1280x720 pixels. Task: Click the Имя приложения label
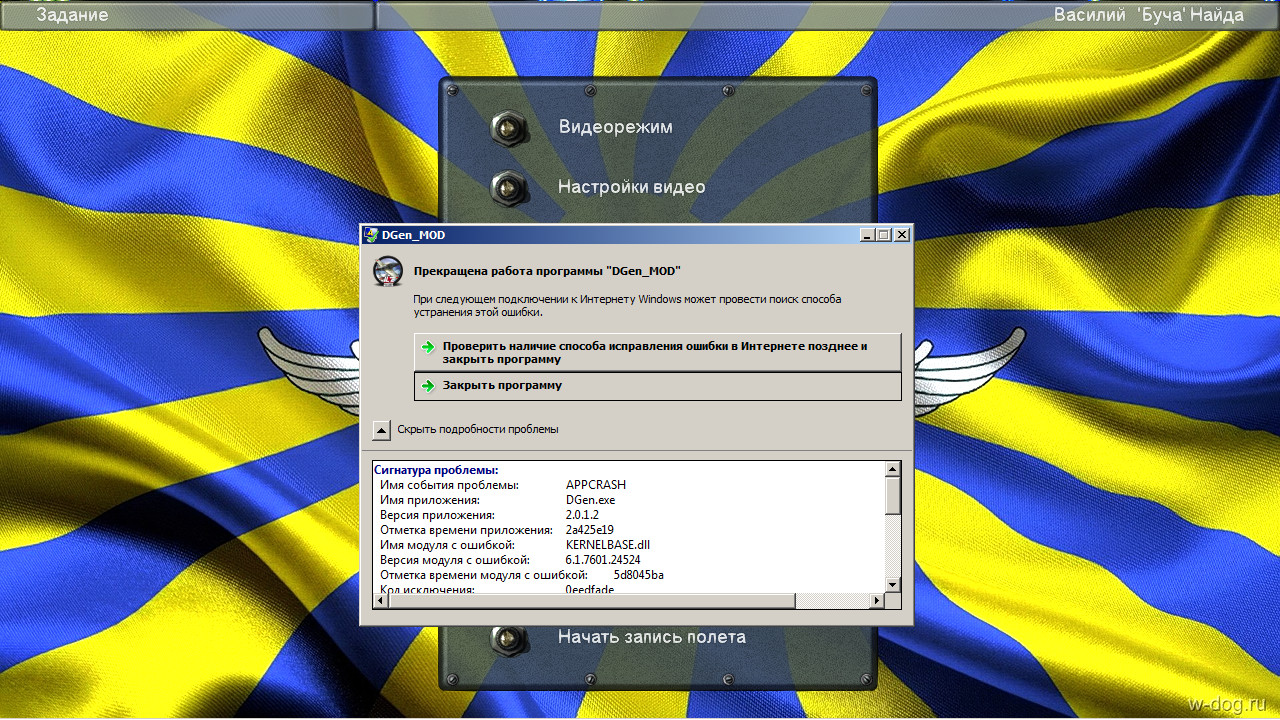point(430,500)
